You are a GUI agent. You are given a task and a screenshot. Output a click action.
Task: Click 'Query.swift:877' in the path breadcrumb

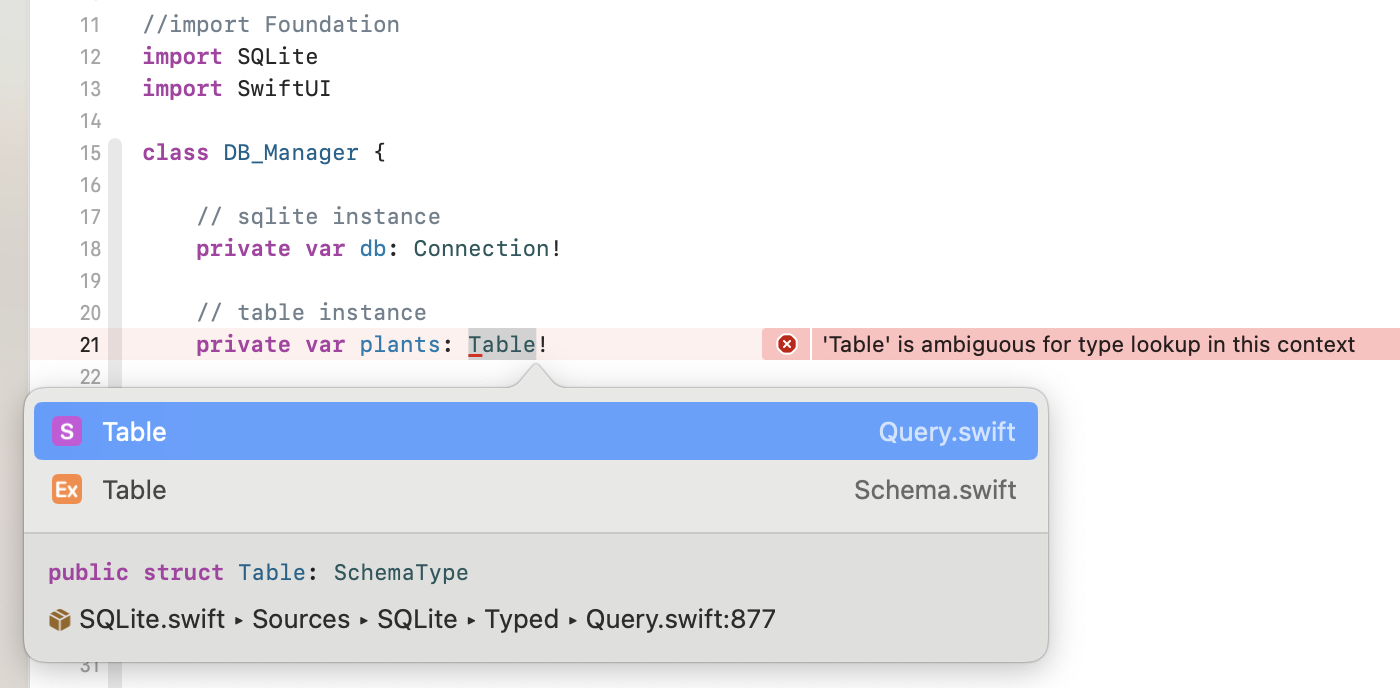[680, 619]
